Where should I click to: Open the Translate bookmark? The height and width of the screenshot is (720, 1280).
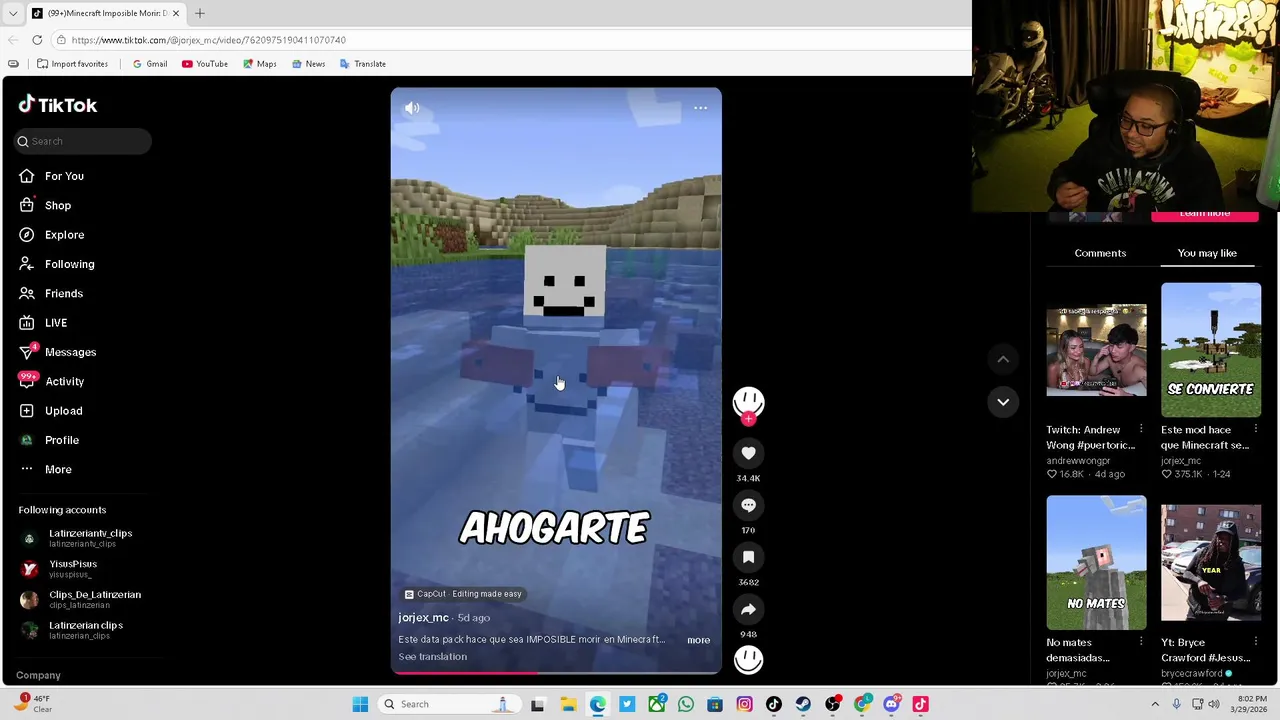click(363, 64)
